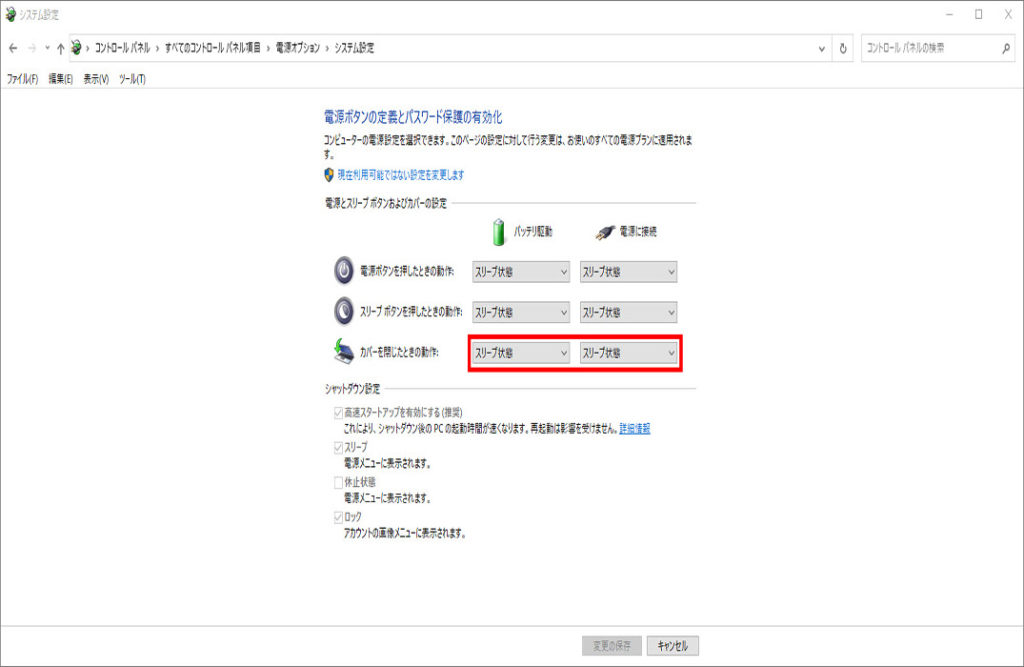
Task: Click the キャンセル button
Action: 673,645
